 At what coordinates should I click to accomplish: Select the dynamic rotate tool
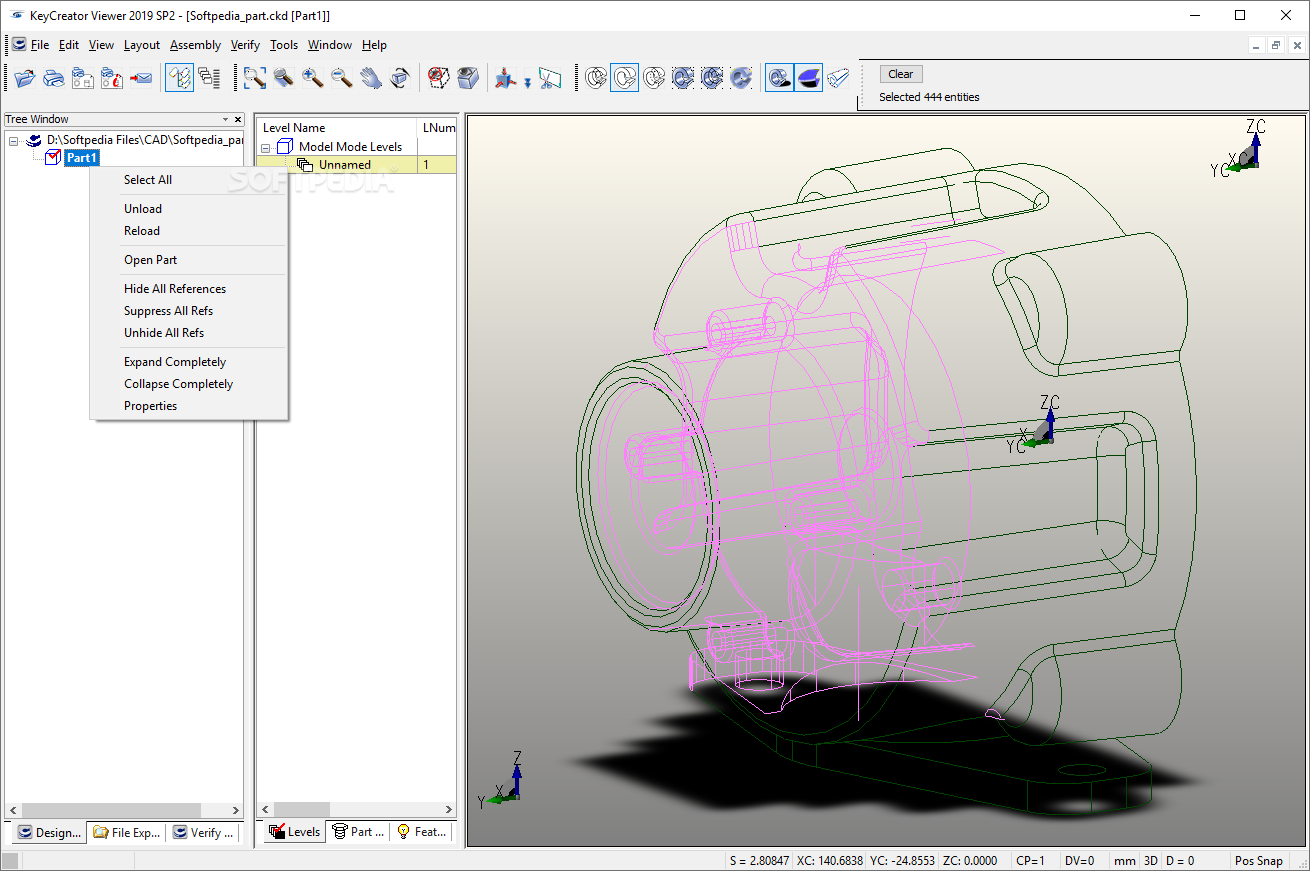(x=400, y=78)
